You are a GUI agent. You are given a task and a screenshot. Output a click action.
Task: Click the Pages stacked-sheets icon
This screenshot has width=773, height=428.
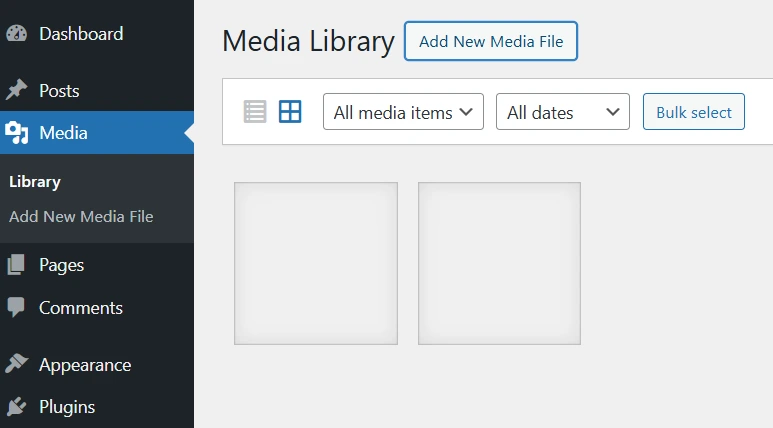click(16, 264)
